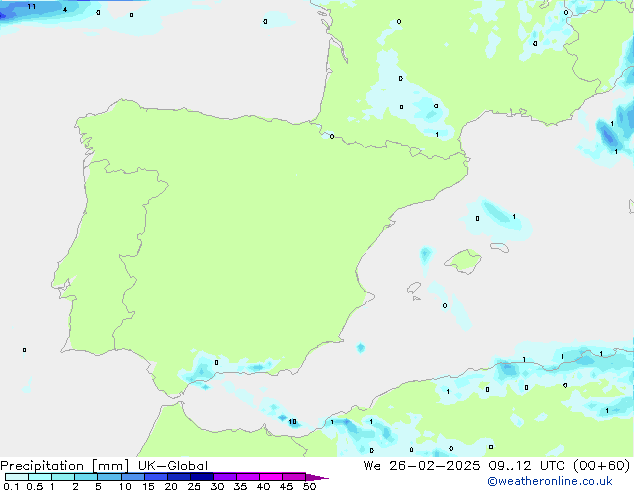Click the 25–30 mm dark navy legend box
Viewport: 634px width, 490px height.
click(202, 477)
